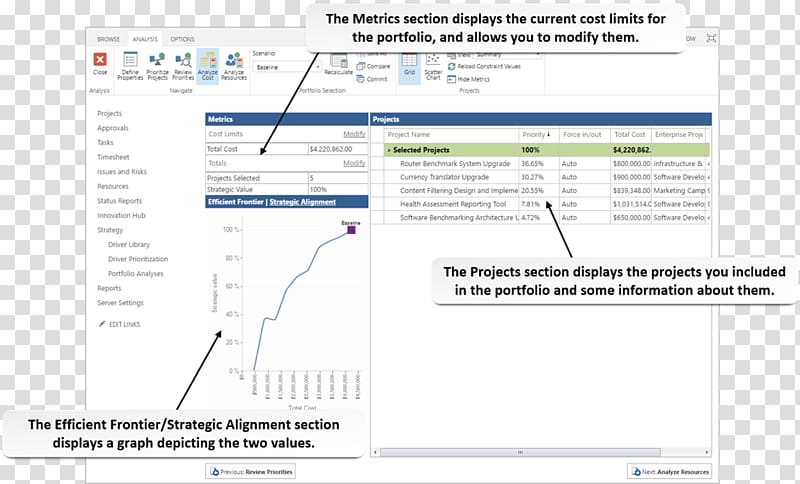Open Innovation Hub link
This screenshot has width=800, height=484.
click(121, 215)
